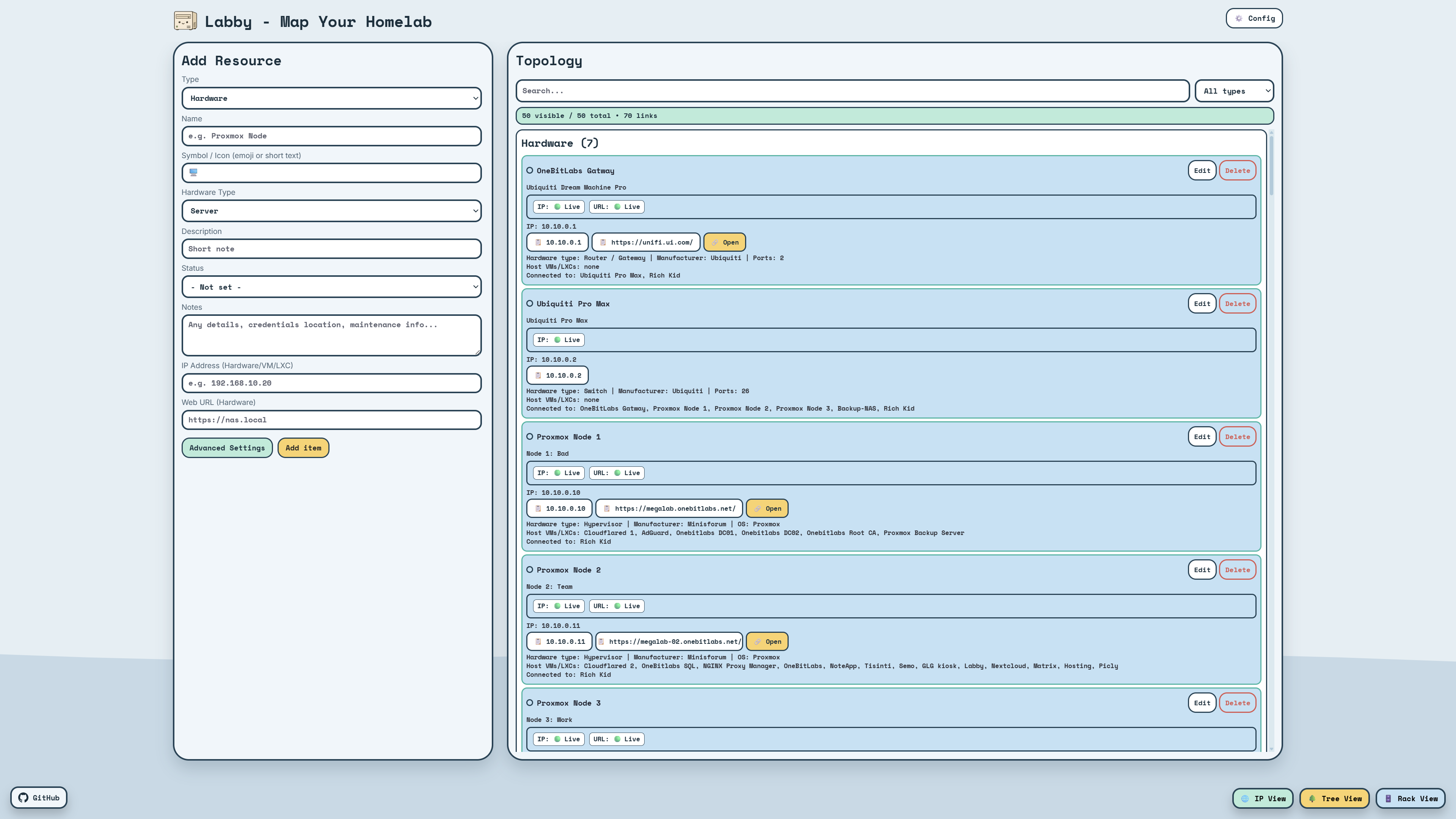Copy the 10.10.0.11 IP chip
This screenshot has width=1456, height=819.
click(560, 642)
